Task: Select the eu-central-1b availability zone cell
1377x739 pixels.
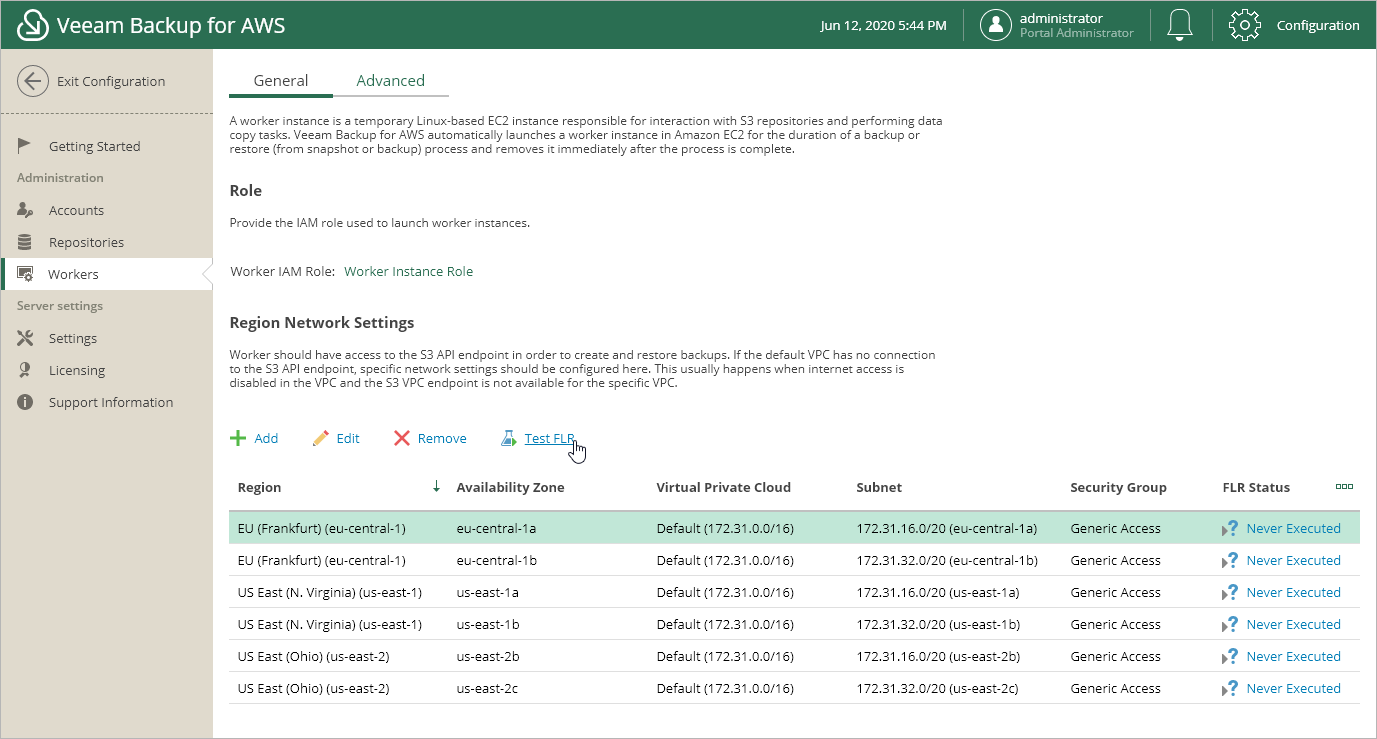Action: [x=496, y=560]
